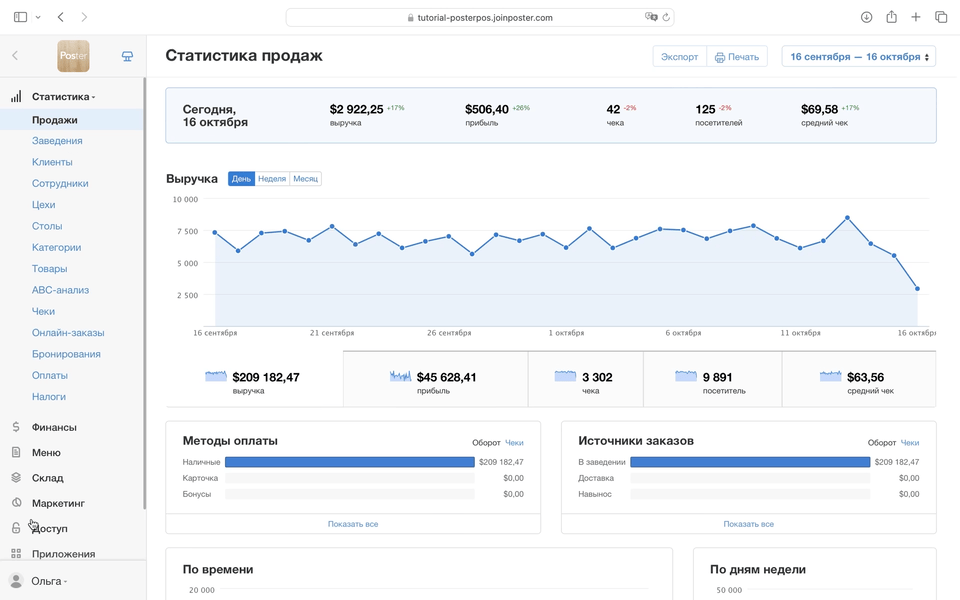Image resolution: width=960 pixels, height=600 pixels.
Task: Click Показать все under Методы оплаты
Action: [353, 524]
